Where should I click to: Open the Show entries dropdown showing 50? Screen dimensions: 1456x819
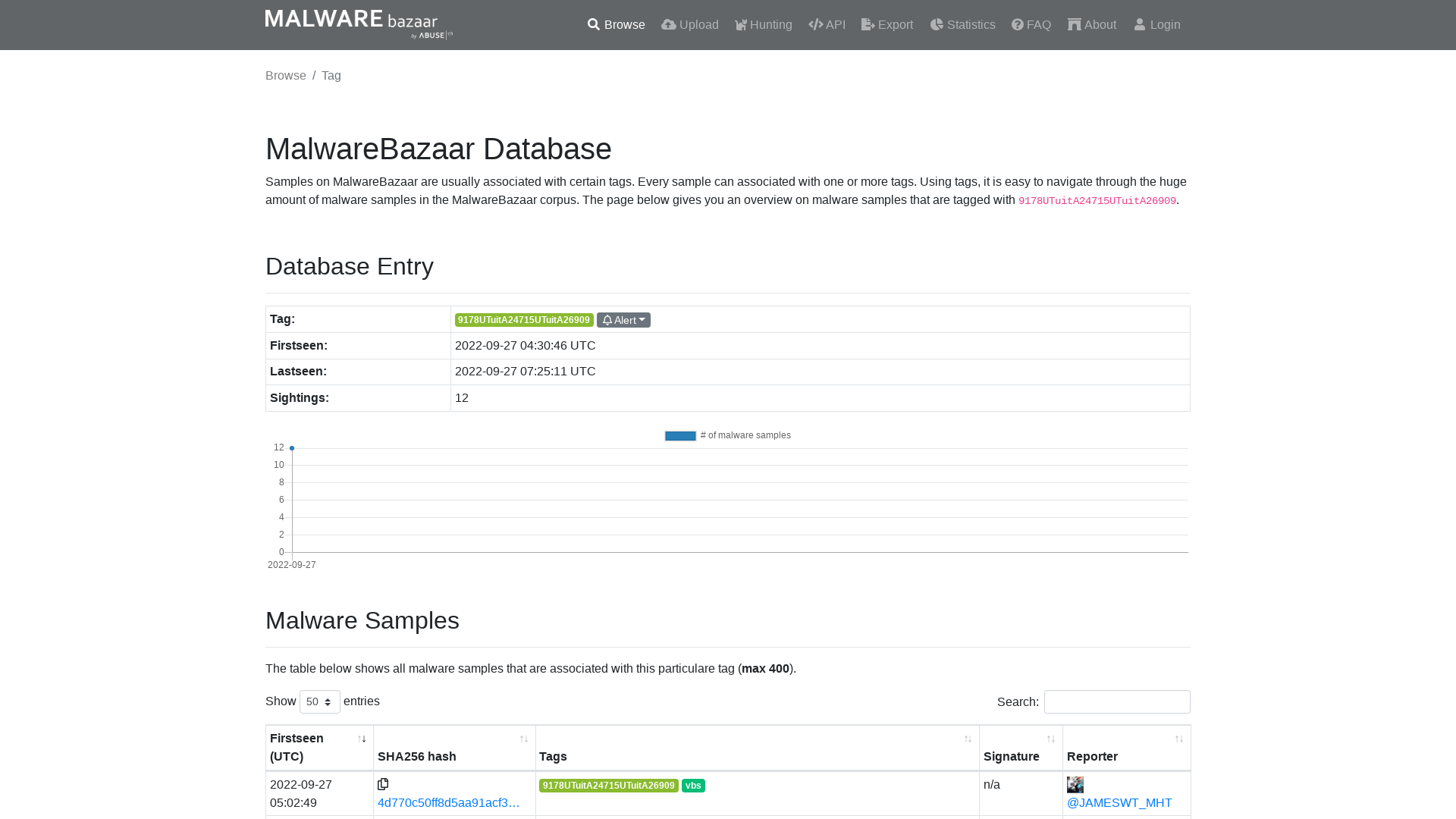pyautogui.click(x=319, y=701)
